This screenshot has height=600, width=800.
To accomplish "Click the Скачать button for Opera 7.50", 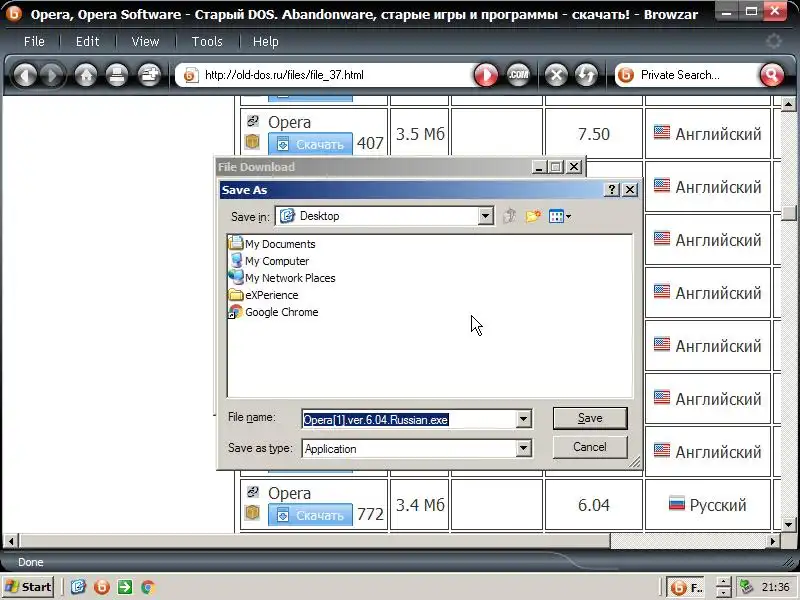I will pos(310,144).
